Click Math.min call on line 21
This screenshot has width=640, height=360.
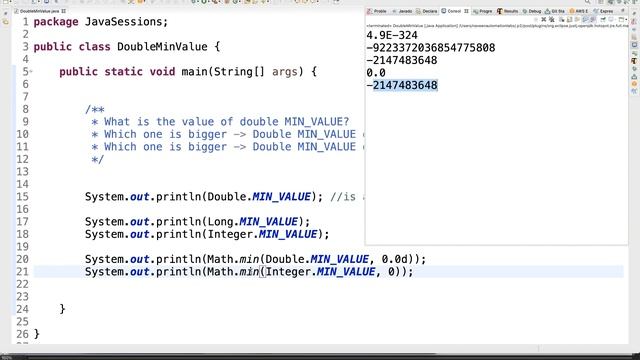[233, 272]
